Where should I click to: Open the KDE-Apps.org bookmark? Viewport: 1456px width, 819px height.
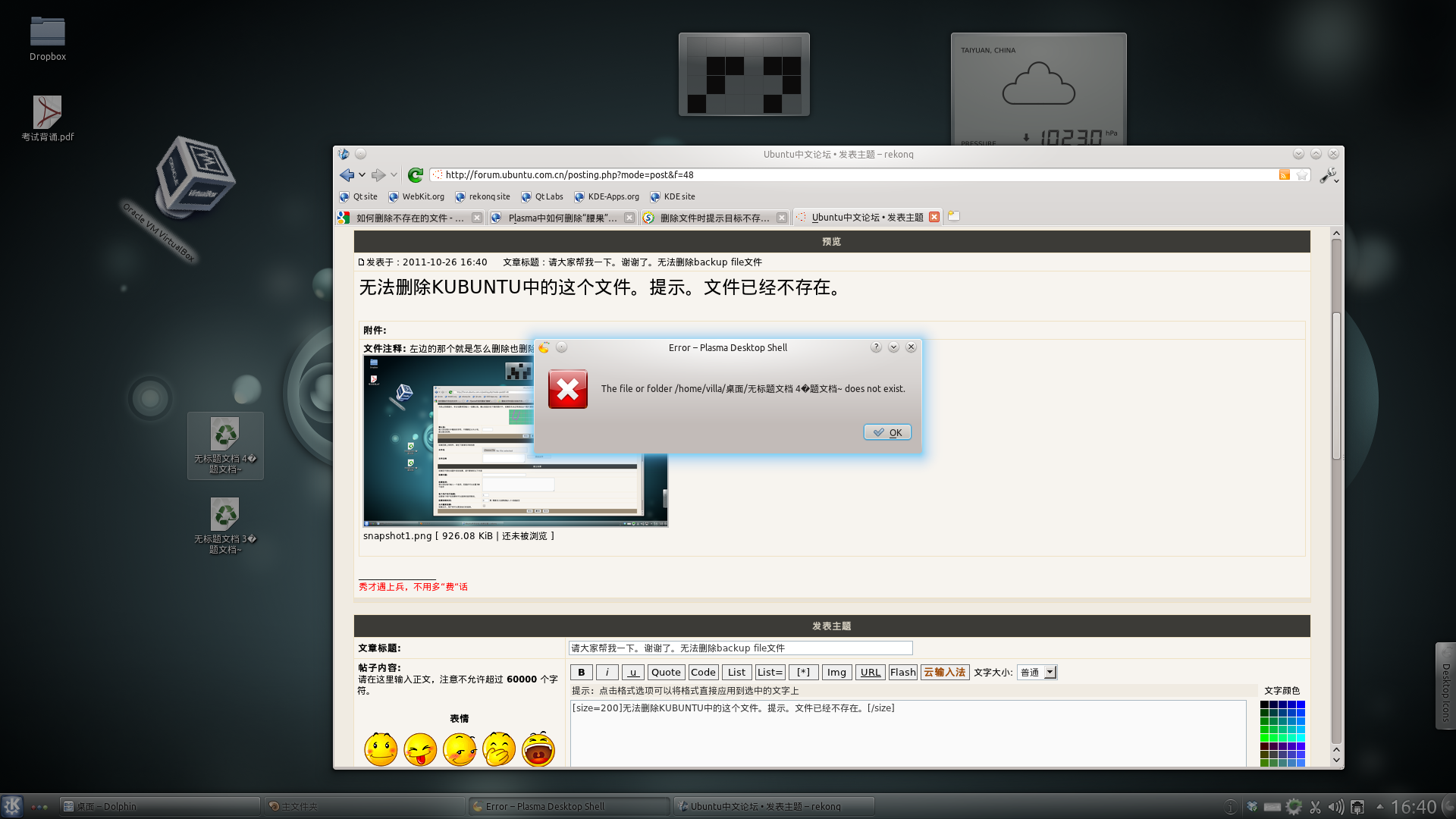(x=607, y=196)
